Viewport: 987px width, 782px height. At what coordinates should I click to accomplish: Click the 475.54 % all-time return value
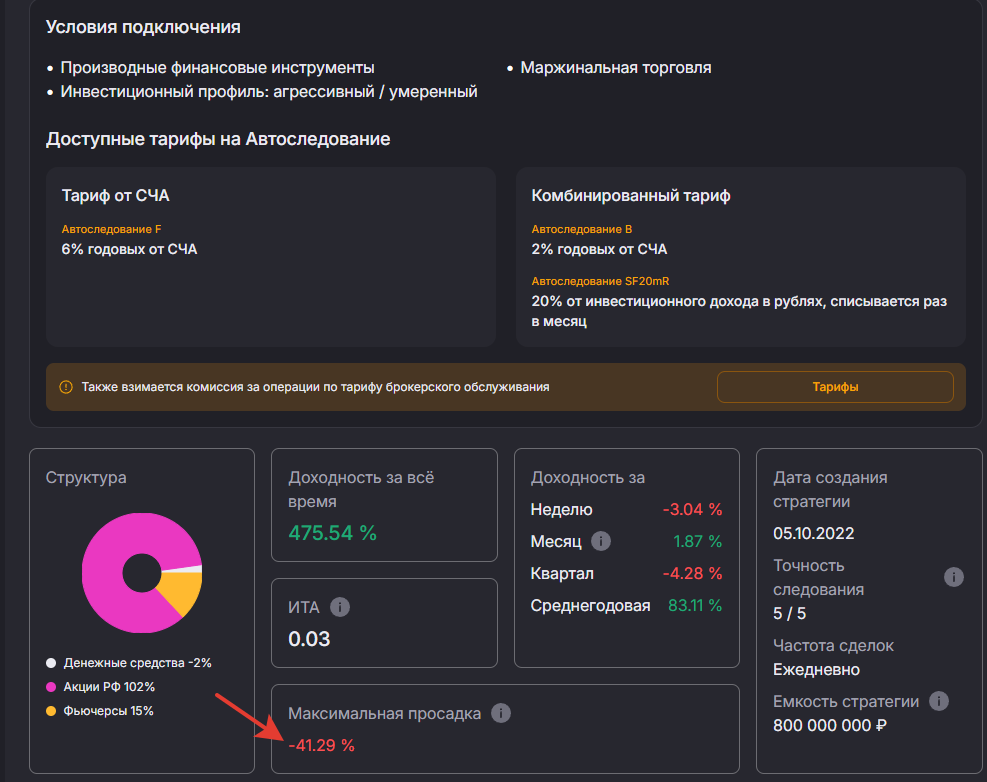(332, 533)
